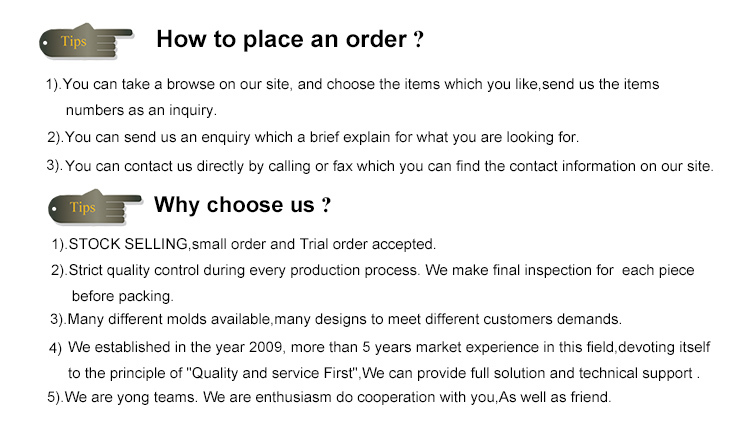The width and height of the screenshot is (735, 426).
Task: Click 'numbers as an inquiry' continuation line
Action: pyautogui.click(x=141, y=110)
